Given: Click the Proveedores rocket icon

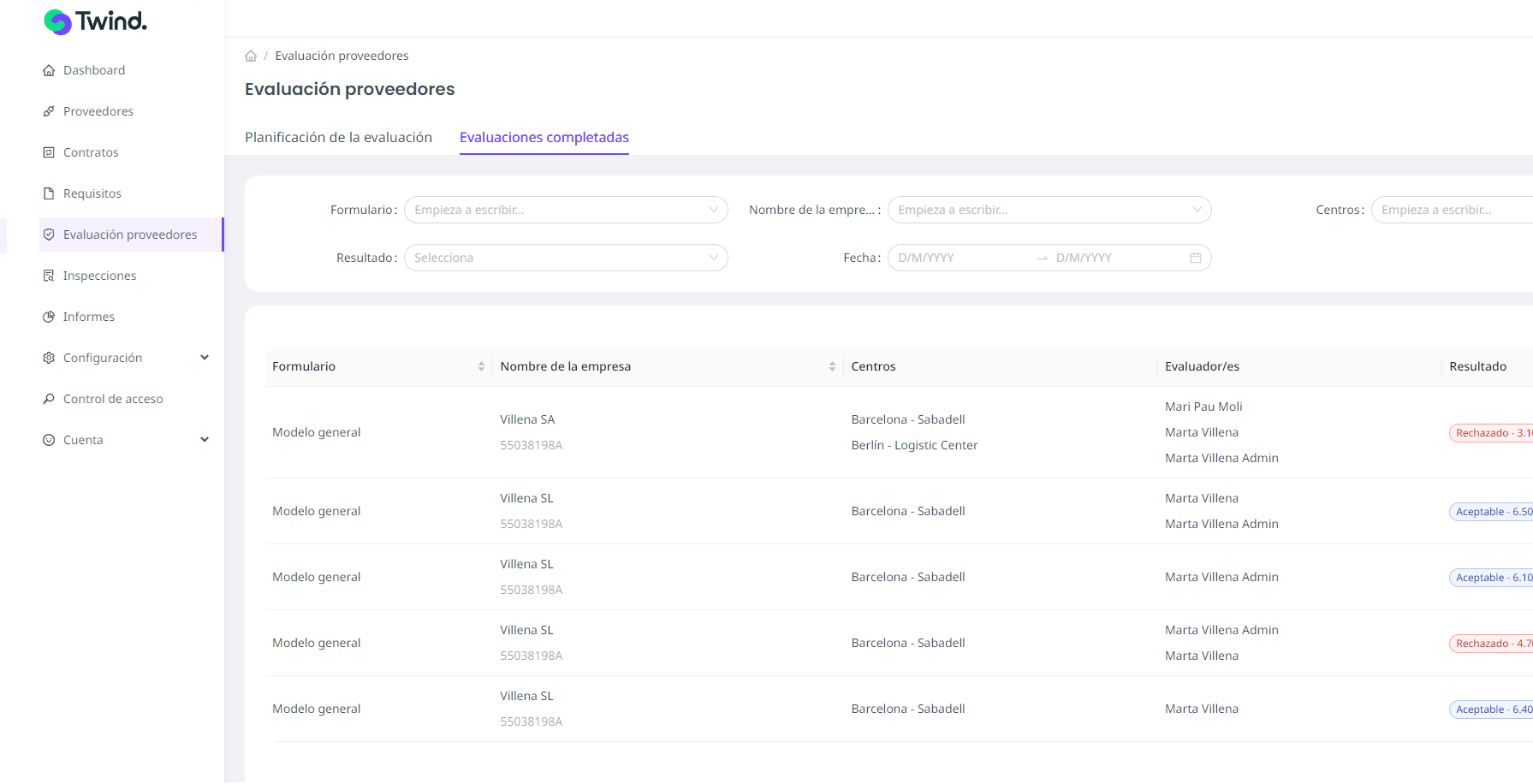Looking at the screenshot, I should [x=49, y=111].
